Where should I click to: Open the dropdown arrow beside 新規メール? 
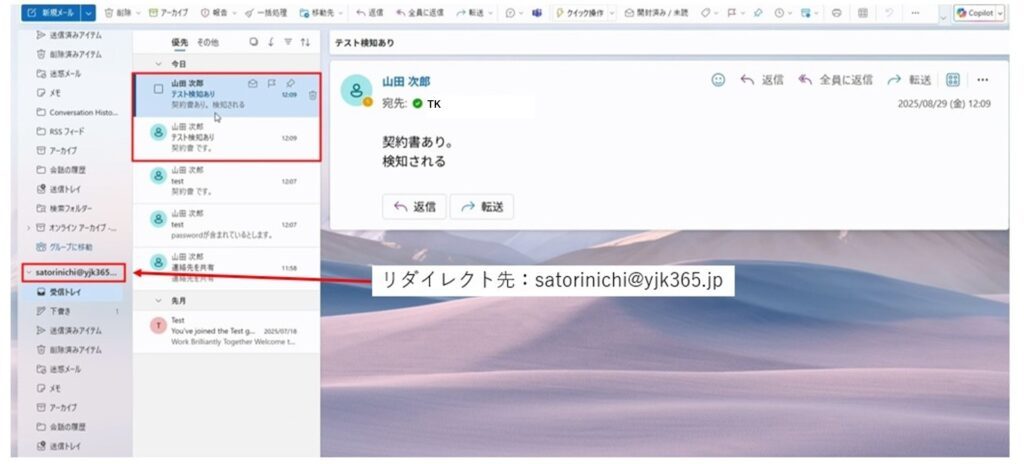(x=89, y=13)
